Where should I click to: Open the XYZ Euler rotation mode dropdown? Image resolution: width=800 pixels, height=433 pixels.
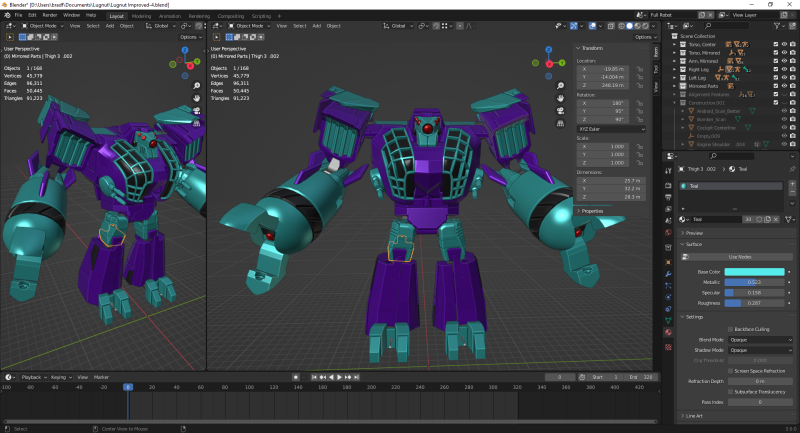pyautogui.click(x=612, y=129)
